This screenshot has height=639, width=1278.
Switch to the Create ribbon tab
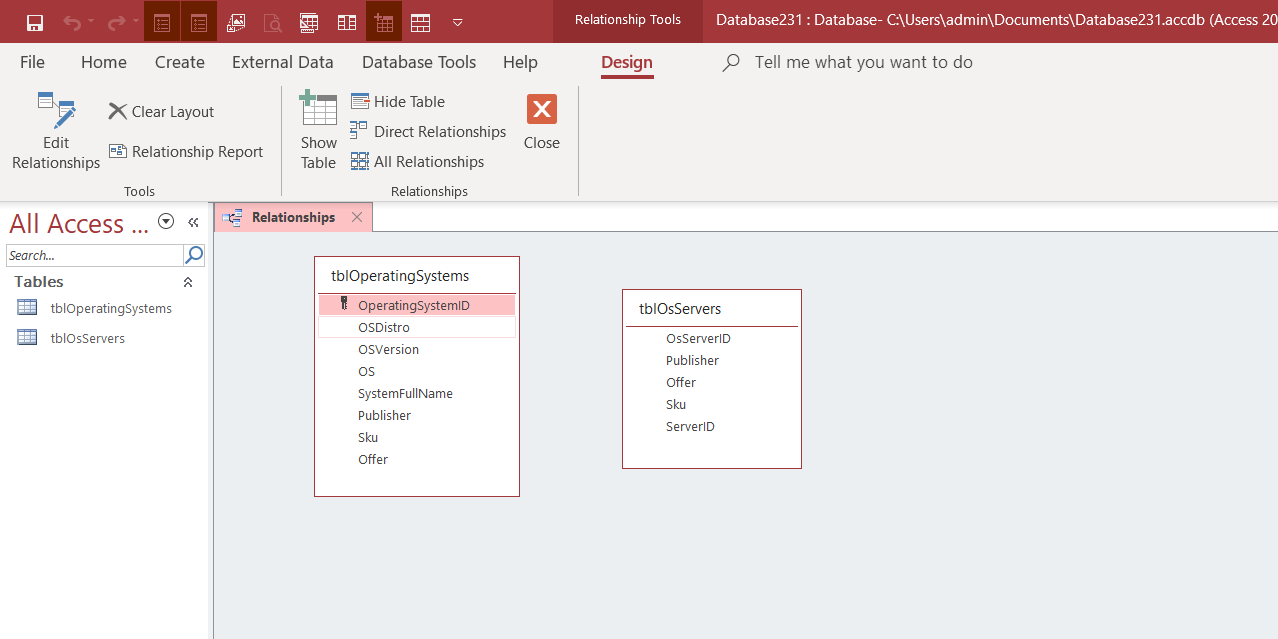tap(180, 62)
